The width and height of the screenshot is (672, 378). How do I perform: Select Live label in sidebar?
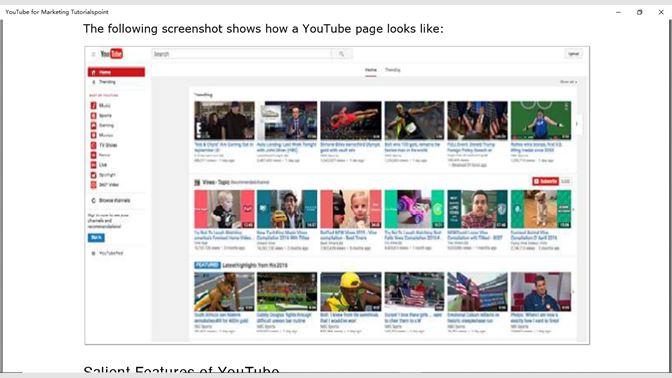(103, 165)
